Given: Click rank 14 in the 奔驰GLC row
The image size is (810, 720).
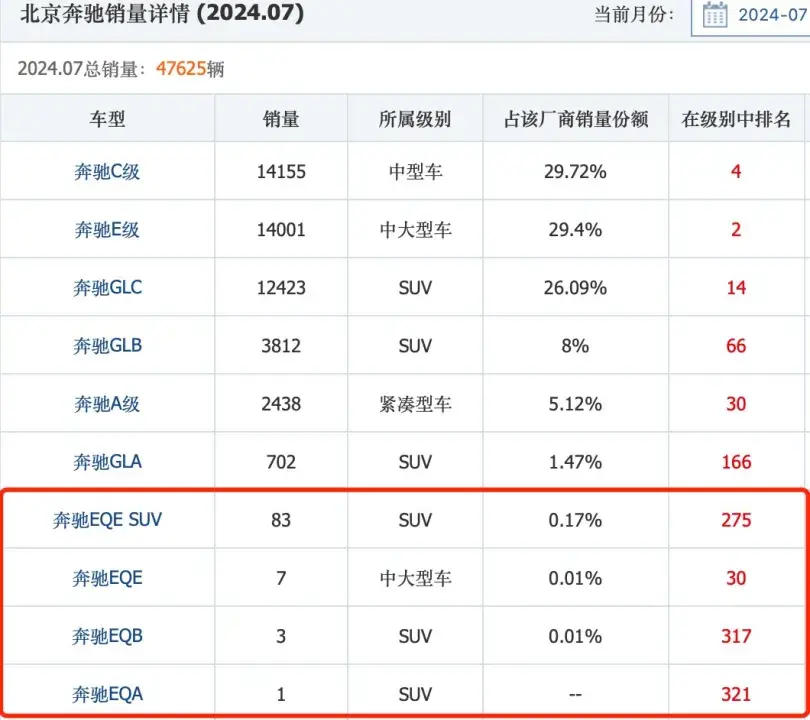Looking at the screenshot, I should click(736, 288).
